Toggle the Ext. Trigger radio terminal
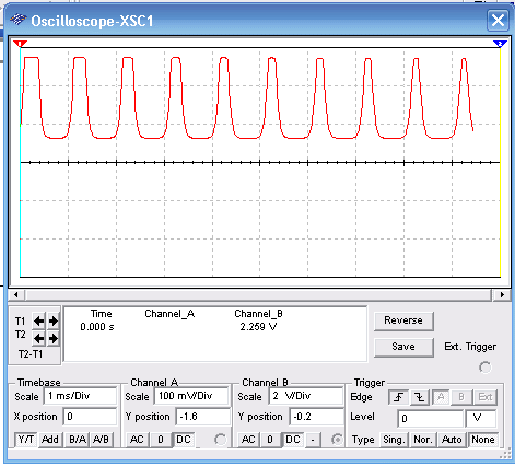Screen dimensions: 518x470 pos(485,367)
